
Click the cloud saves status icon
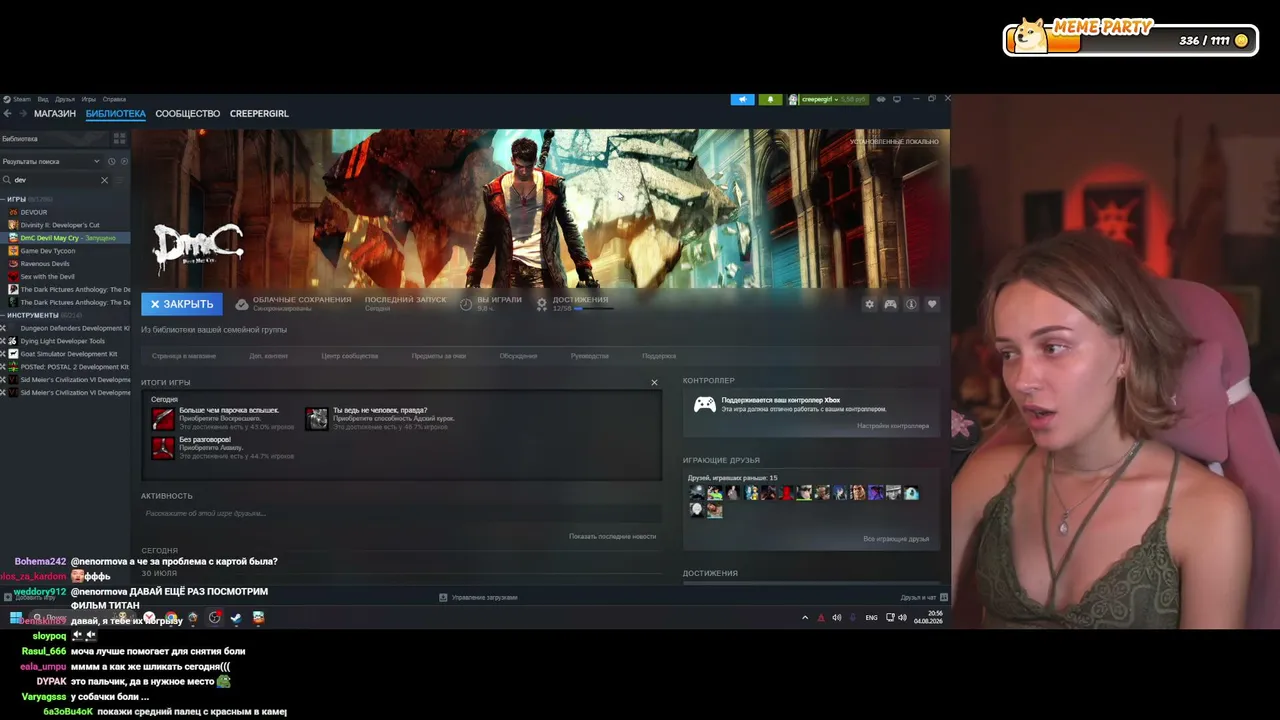[x=241, y=304]
